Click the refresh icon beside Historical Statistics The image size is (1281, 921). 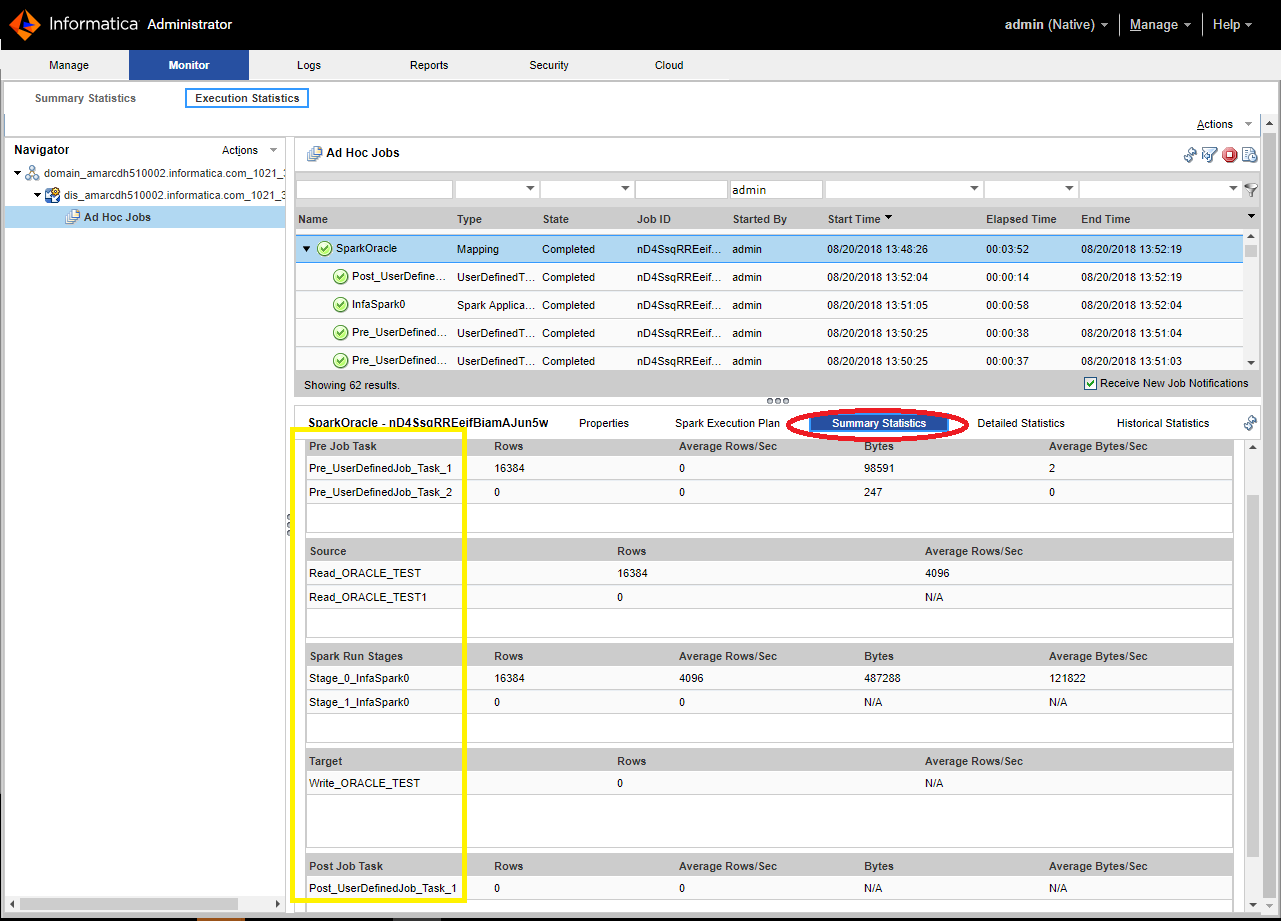coord(1250,423)
